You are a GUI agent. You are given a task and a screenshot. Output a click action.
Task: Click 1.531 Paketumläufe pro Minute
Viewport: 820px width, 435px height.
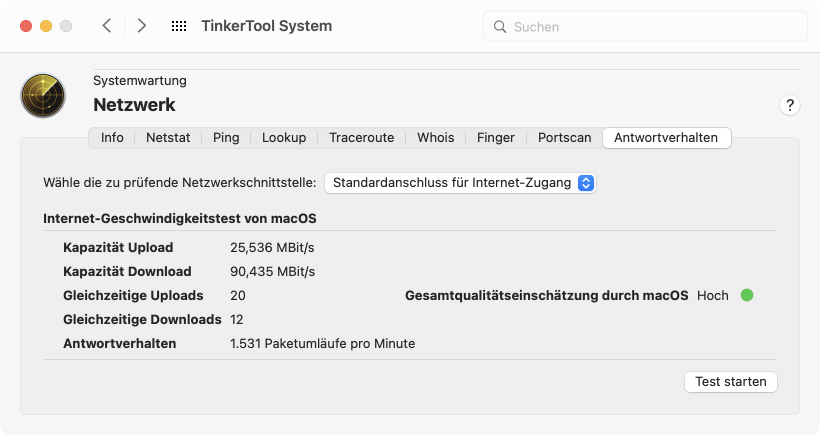(323, 344)
